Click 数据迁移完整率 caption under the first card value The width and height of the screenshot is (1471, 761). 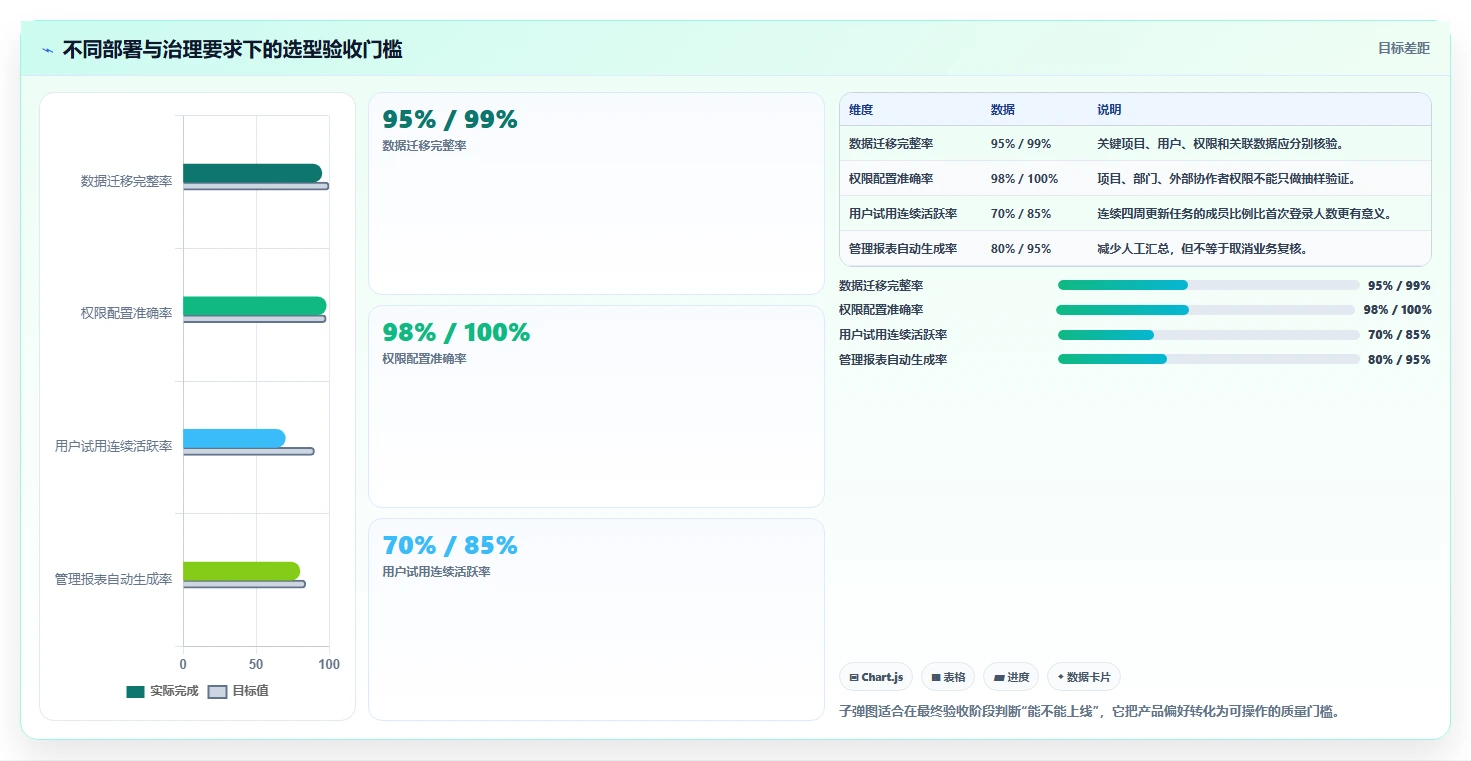point(424,146)
